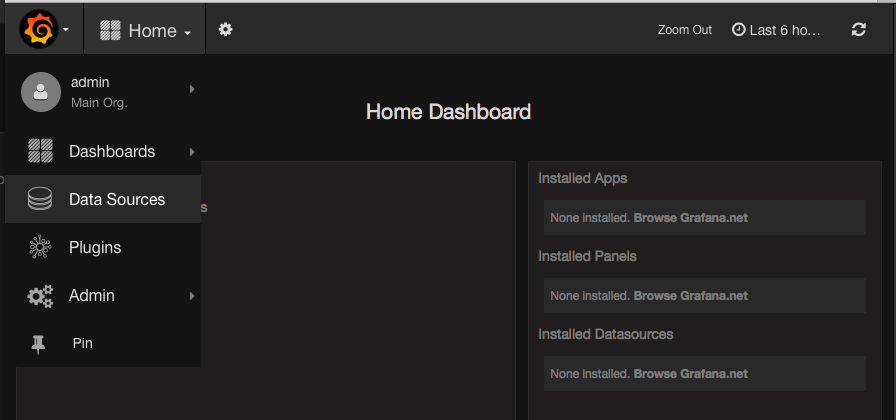The width and height of the screenshot is (896, 420).
Task: Click the Plugins icon in side menu
Action: [40, 248]
